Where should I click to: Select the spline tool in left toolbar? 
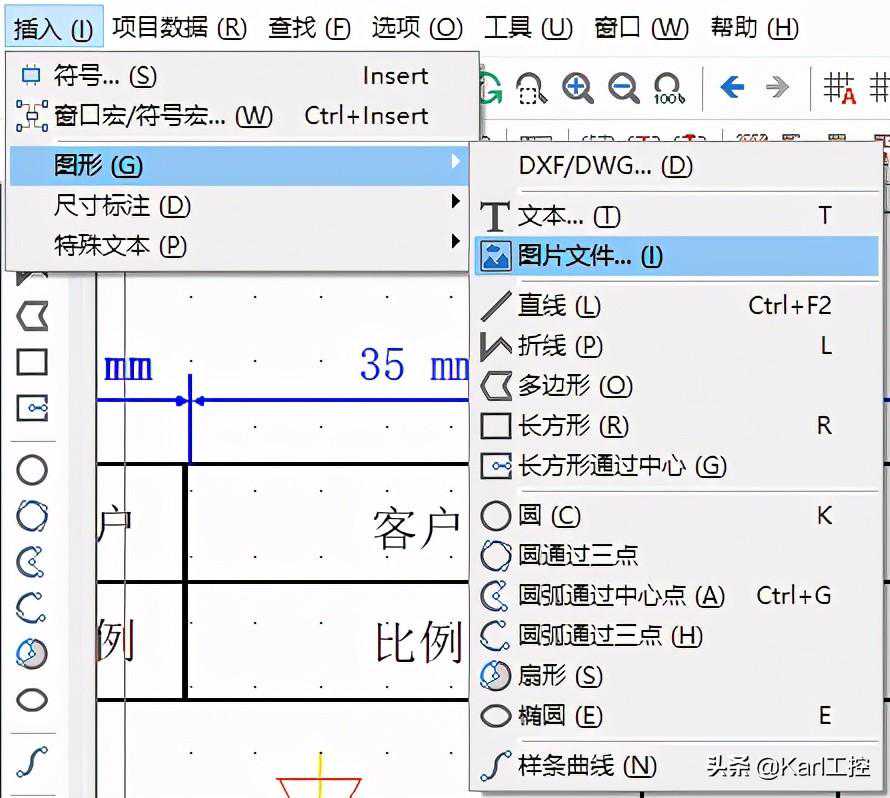click(x=32, y=762)
